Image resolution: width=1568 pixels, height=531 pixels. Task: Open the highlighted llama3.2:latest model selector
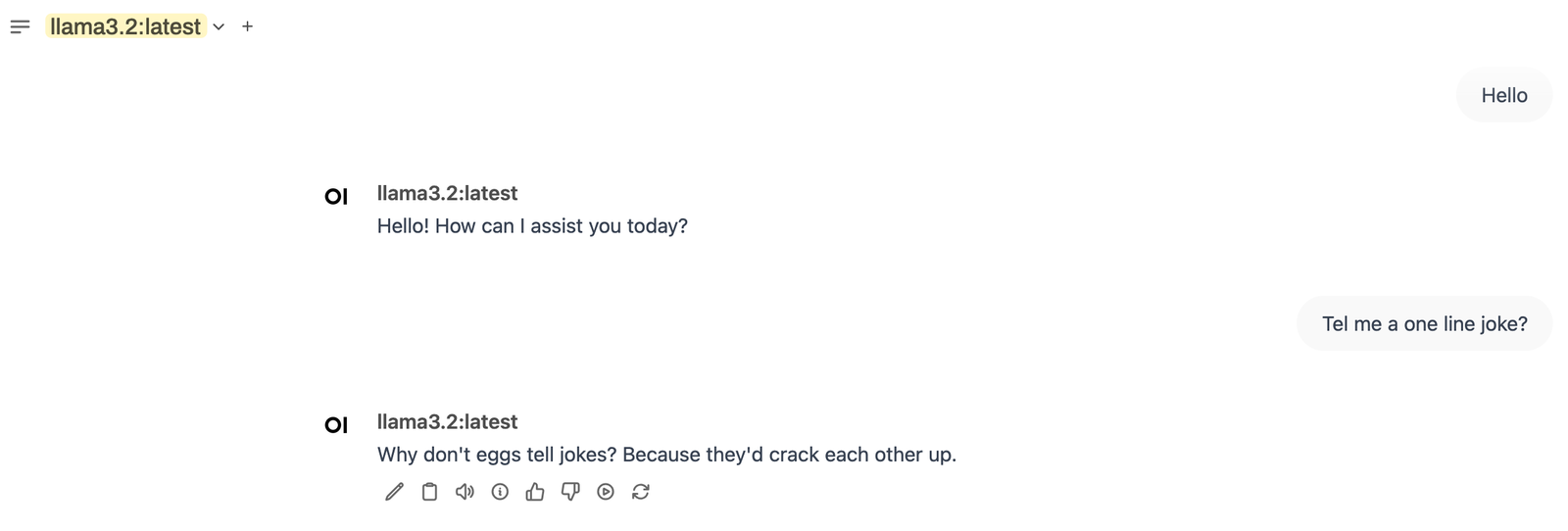coord(125,26)
